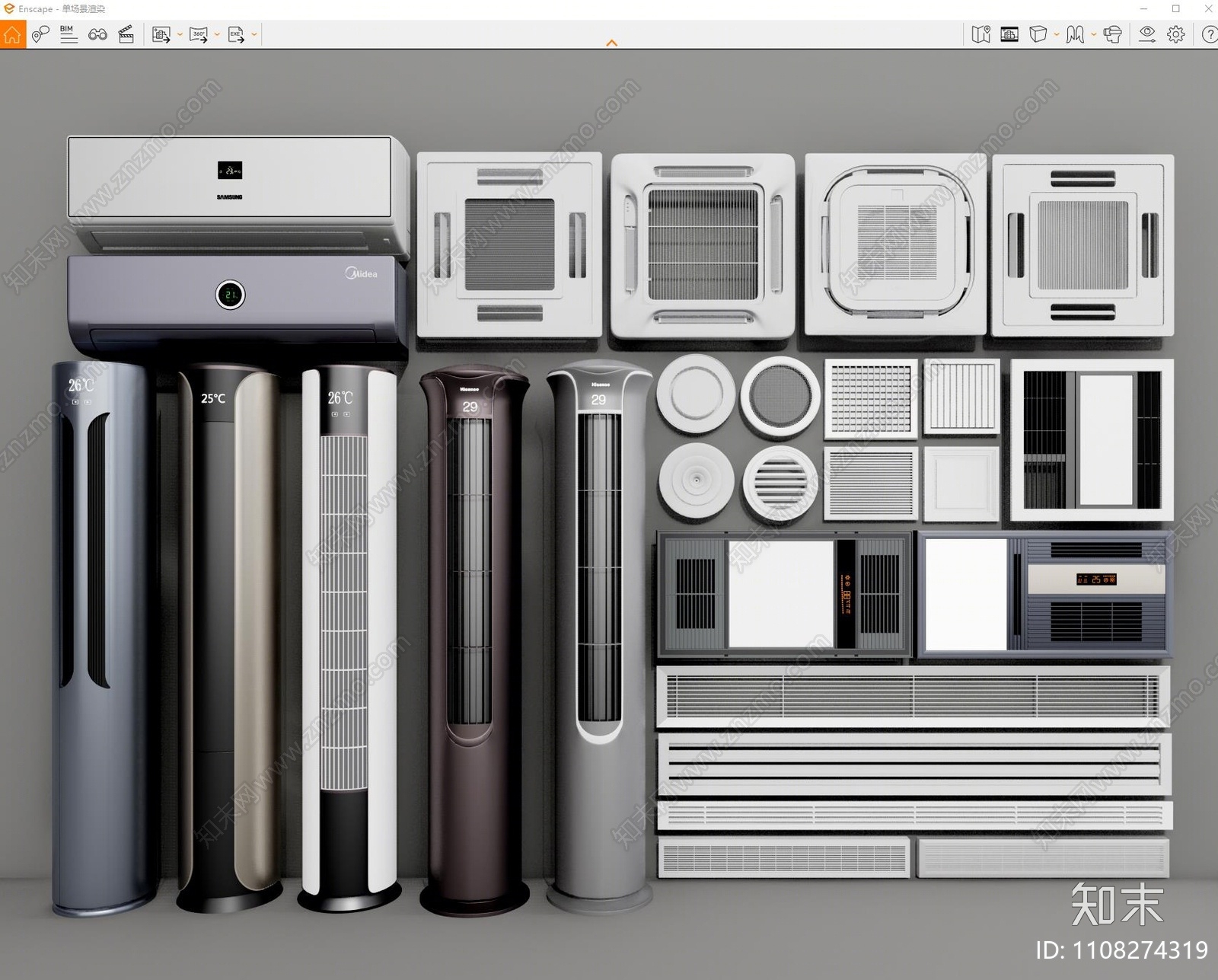
Task: Expand the EXE export options arrow
Action: click(254, 34)
